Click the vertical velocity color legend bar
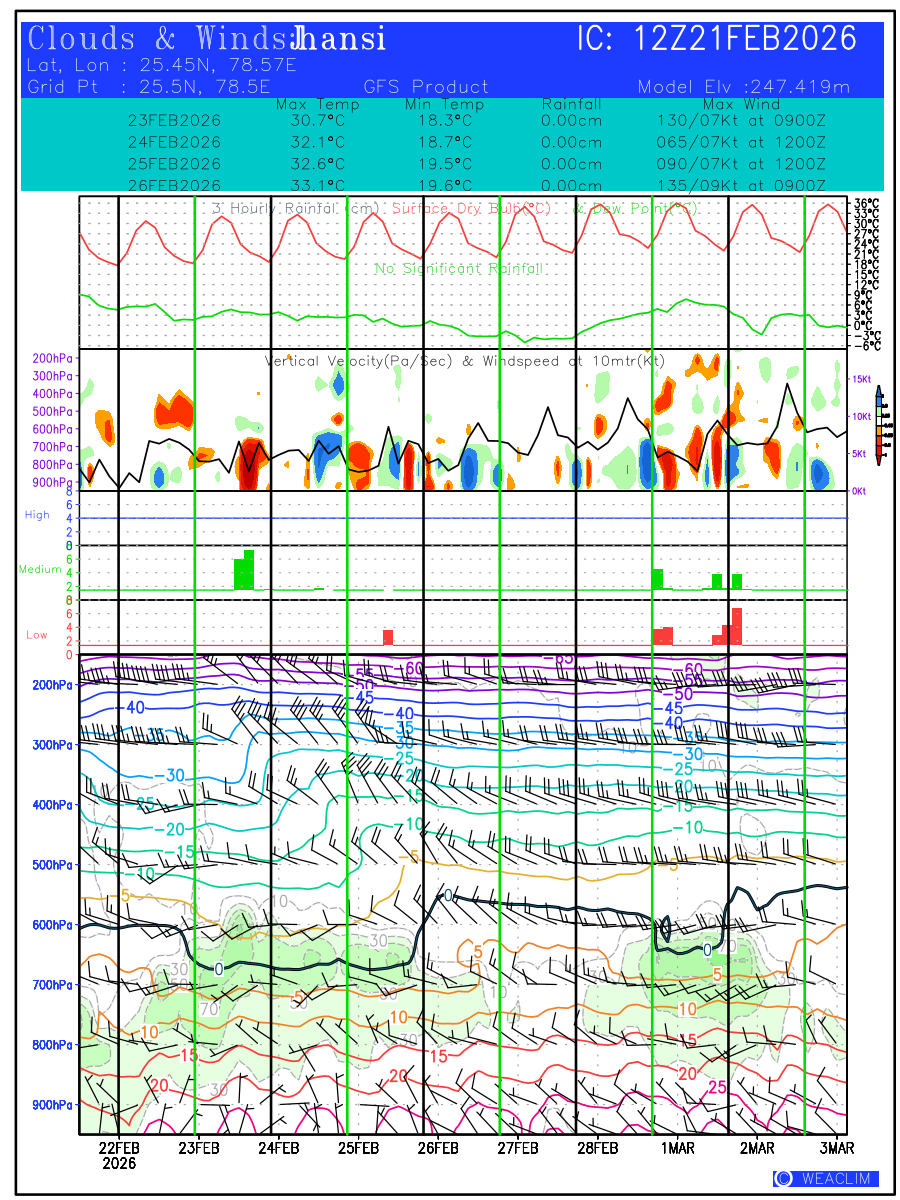Screen dimensions: 900x1200 point(878,432)
